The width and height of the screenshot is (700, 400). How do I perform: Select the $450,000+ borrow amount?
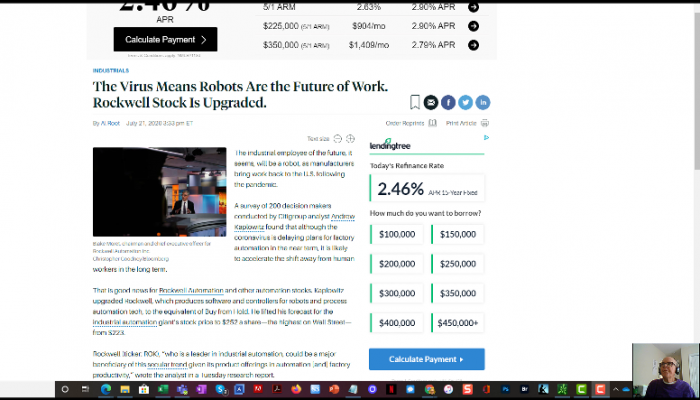coord(458,323)
